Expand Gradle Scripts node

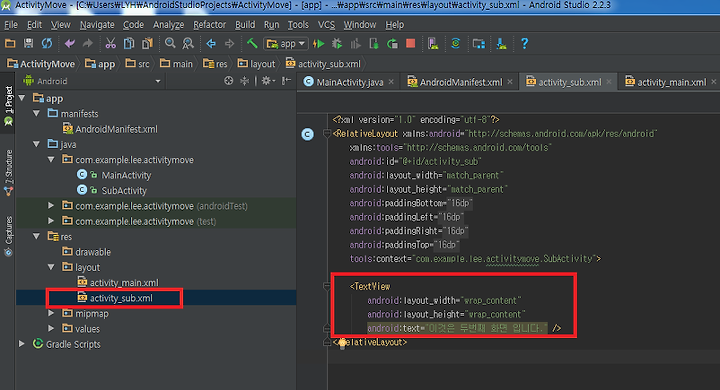22,344
